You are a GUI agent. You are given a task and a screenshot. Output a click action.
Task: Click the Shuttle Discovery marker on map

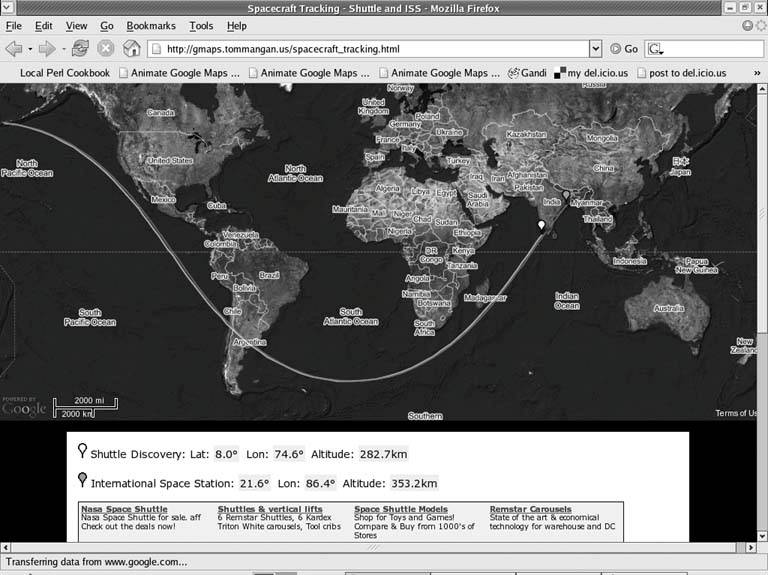coord(541,225)
